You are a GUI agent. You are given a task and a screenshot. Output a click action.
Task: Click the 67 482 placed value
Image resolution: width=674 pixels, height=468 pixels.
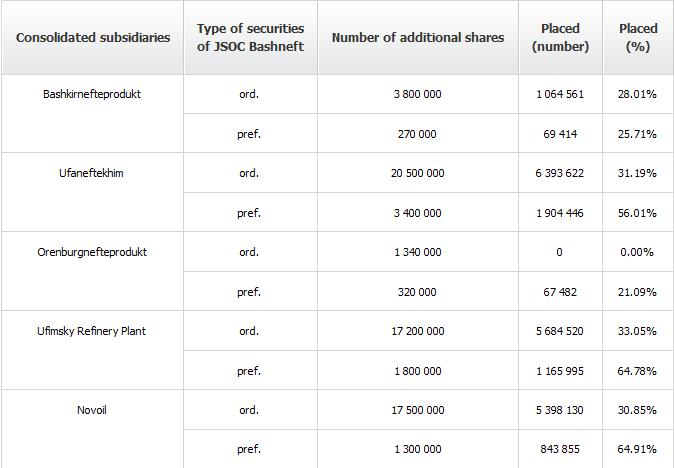pos(560,292)
